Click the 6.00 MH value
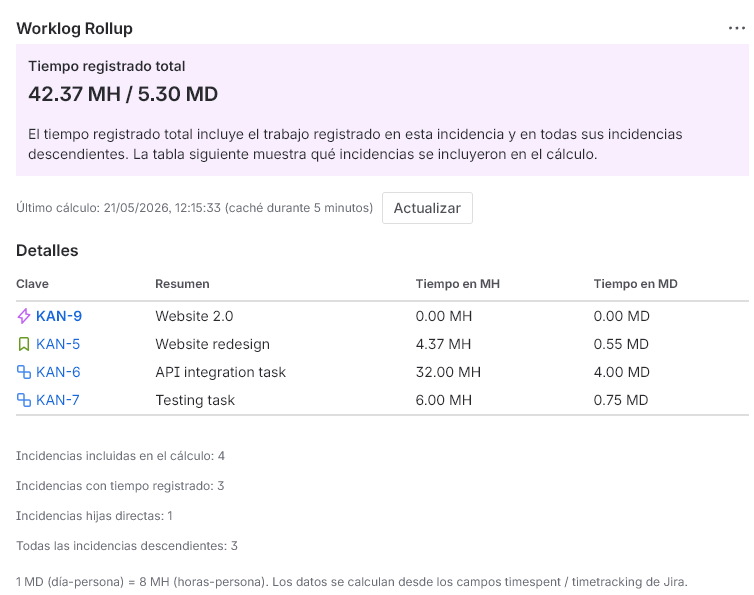Viewport: 754px width, 595px height. pyautogui.click(x=444, y=400)
